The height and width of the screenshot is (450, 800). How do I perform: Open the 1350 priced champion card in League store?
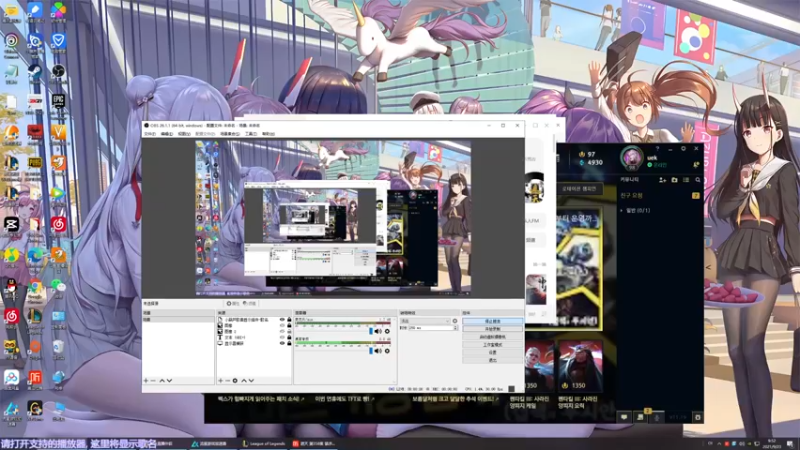click(x=580, y=366)
